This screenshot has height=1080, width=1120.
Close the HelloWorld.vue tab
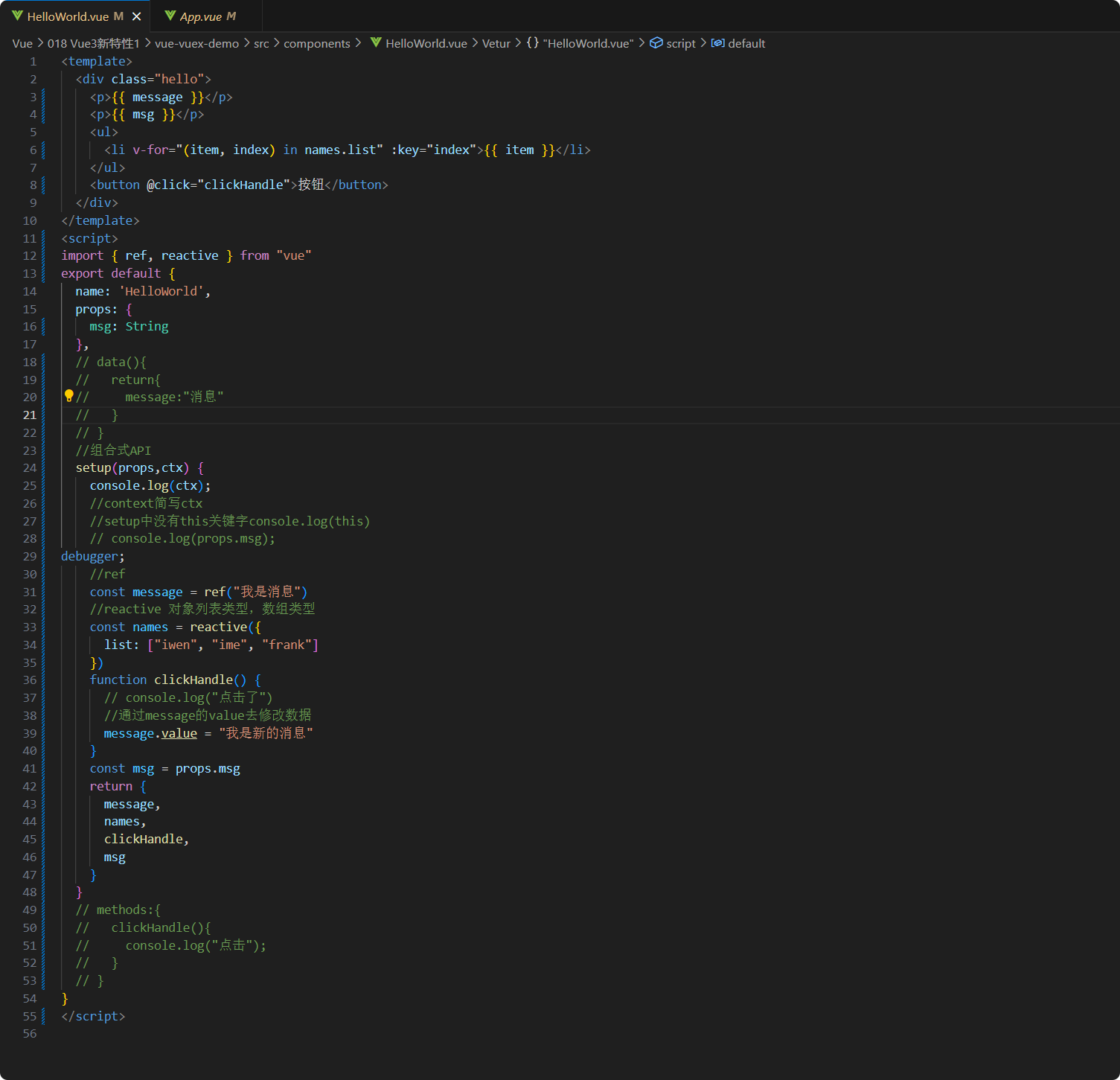(136, 16)
